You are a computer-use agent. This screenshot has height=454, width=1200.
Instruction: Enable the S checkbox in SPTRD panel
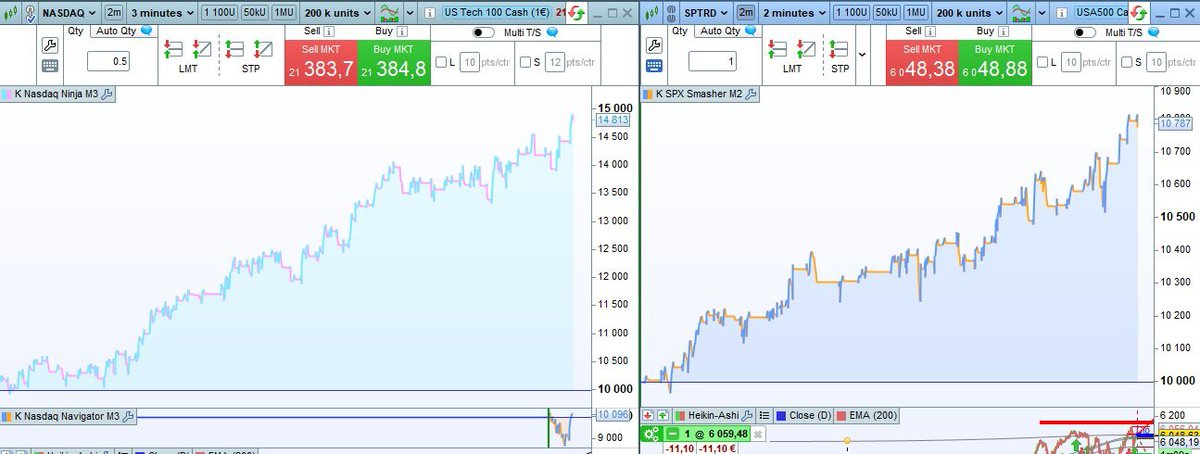(1127, 63)
